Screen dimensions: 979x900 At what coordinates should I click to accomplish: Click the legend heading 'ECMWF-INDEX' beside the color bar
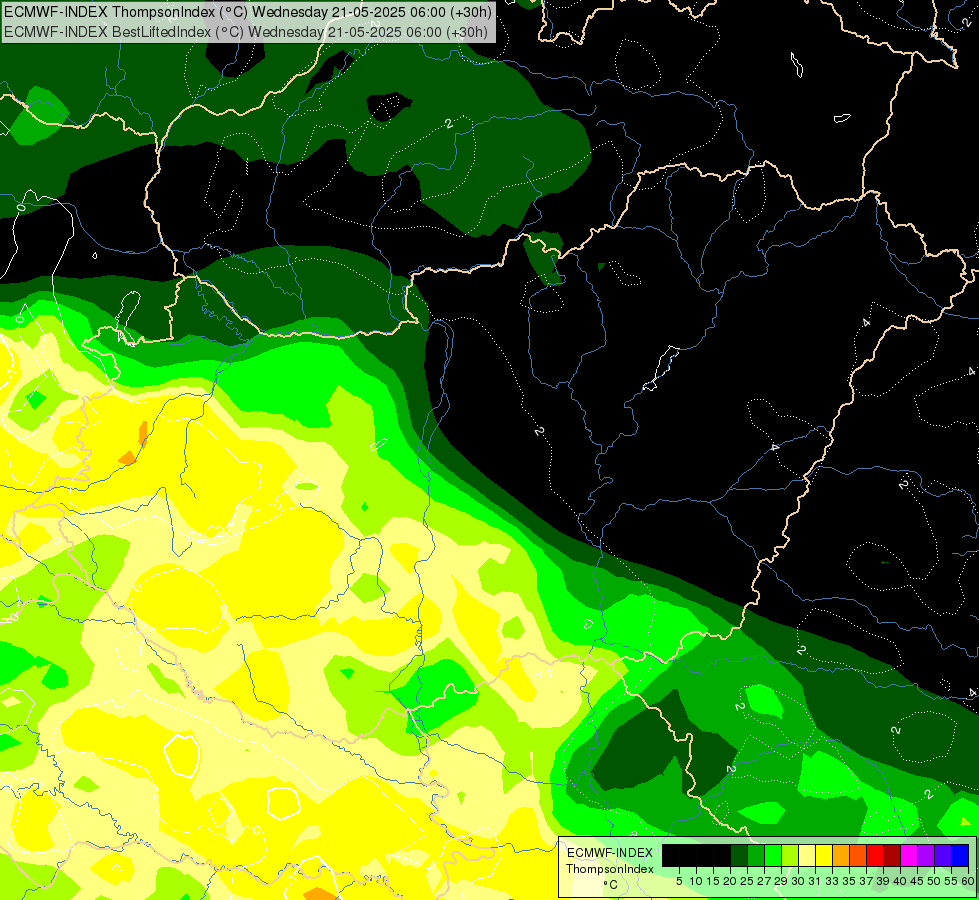click(610, 853)
